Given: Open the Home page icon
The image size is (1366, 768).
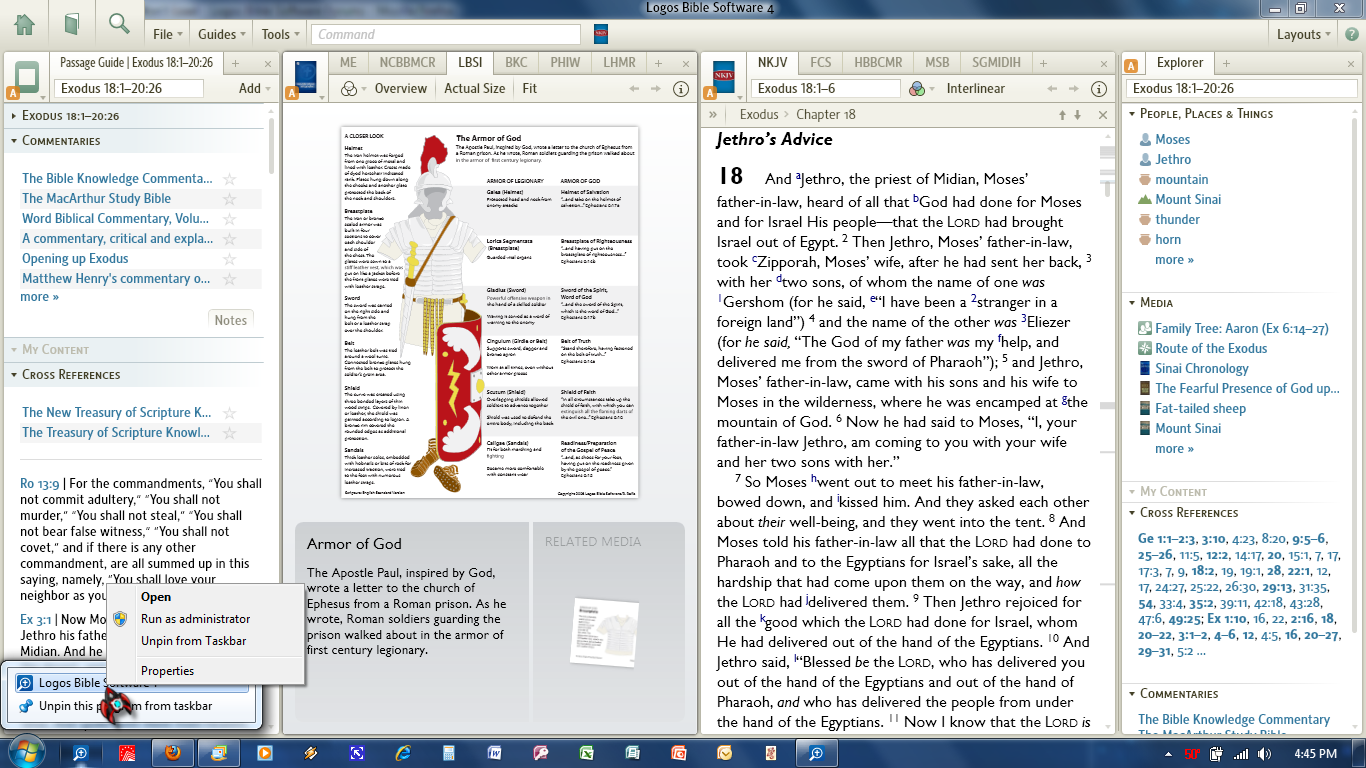Looking at the screenshot, I should 24,24.
